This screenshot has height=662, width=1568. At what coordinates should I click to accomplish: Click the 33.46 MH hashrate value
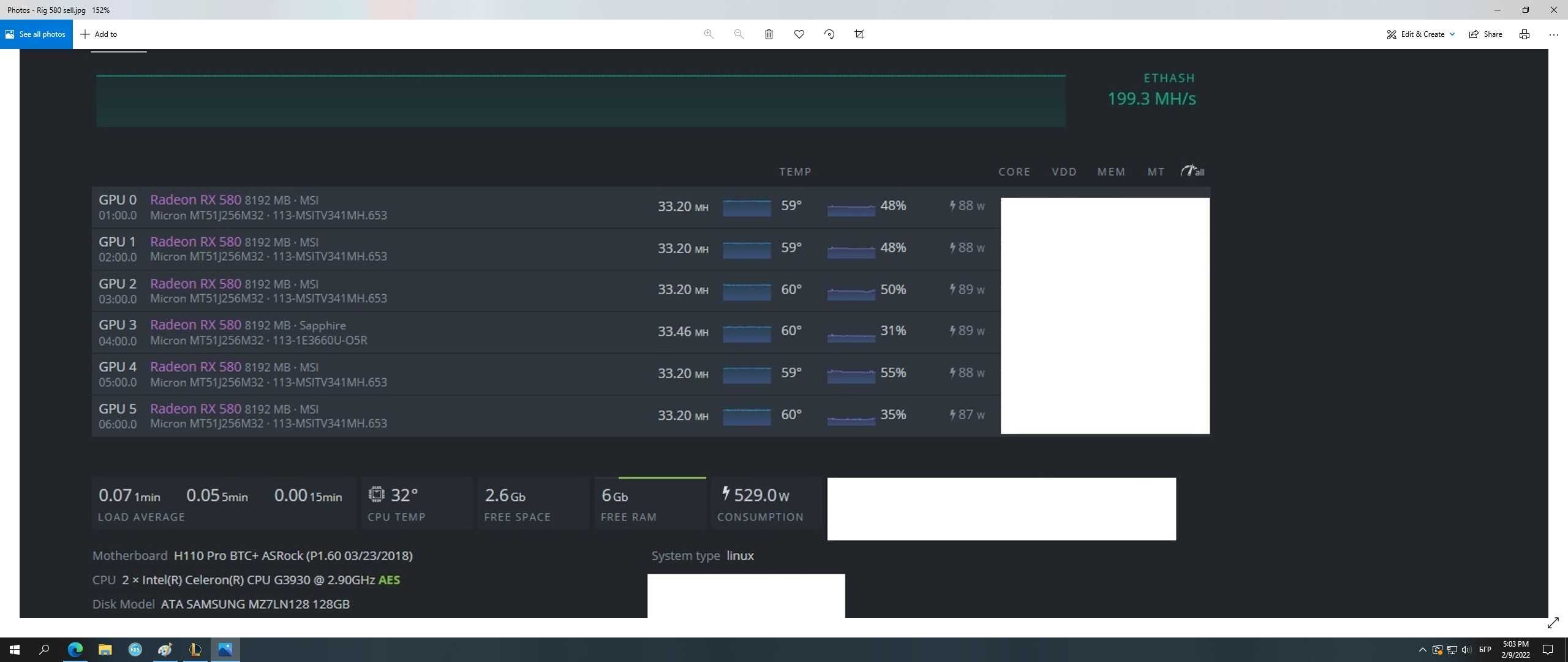pyautogui.click(x=683, y=332)
